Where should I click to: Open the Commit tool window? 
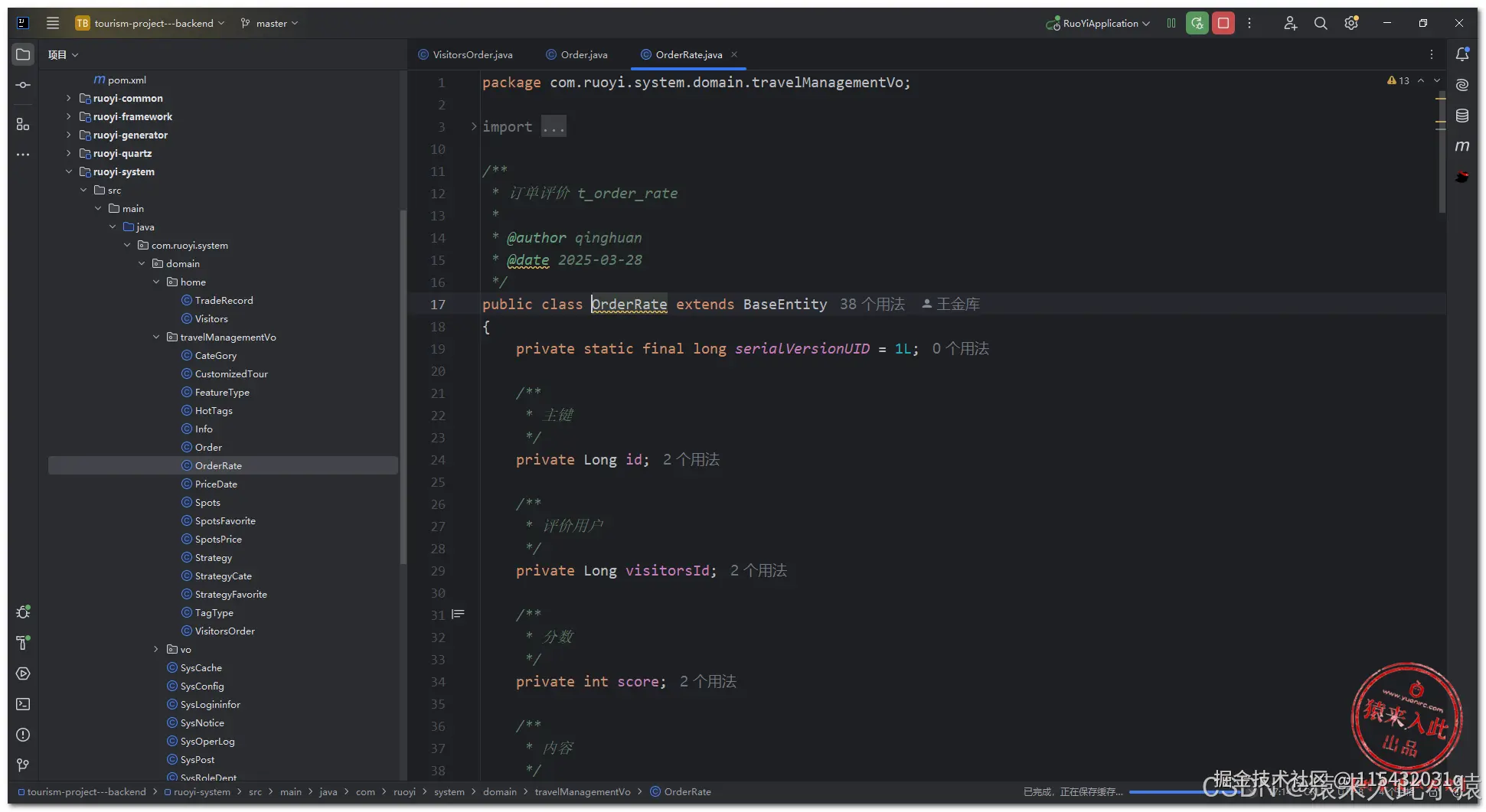23,85
